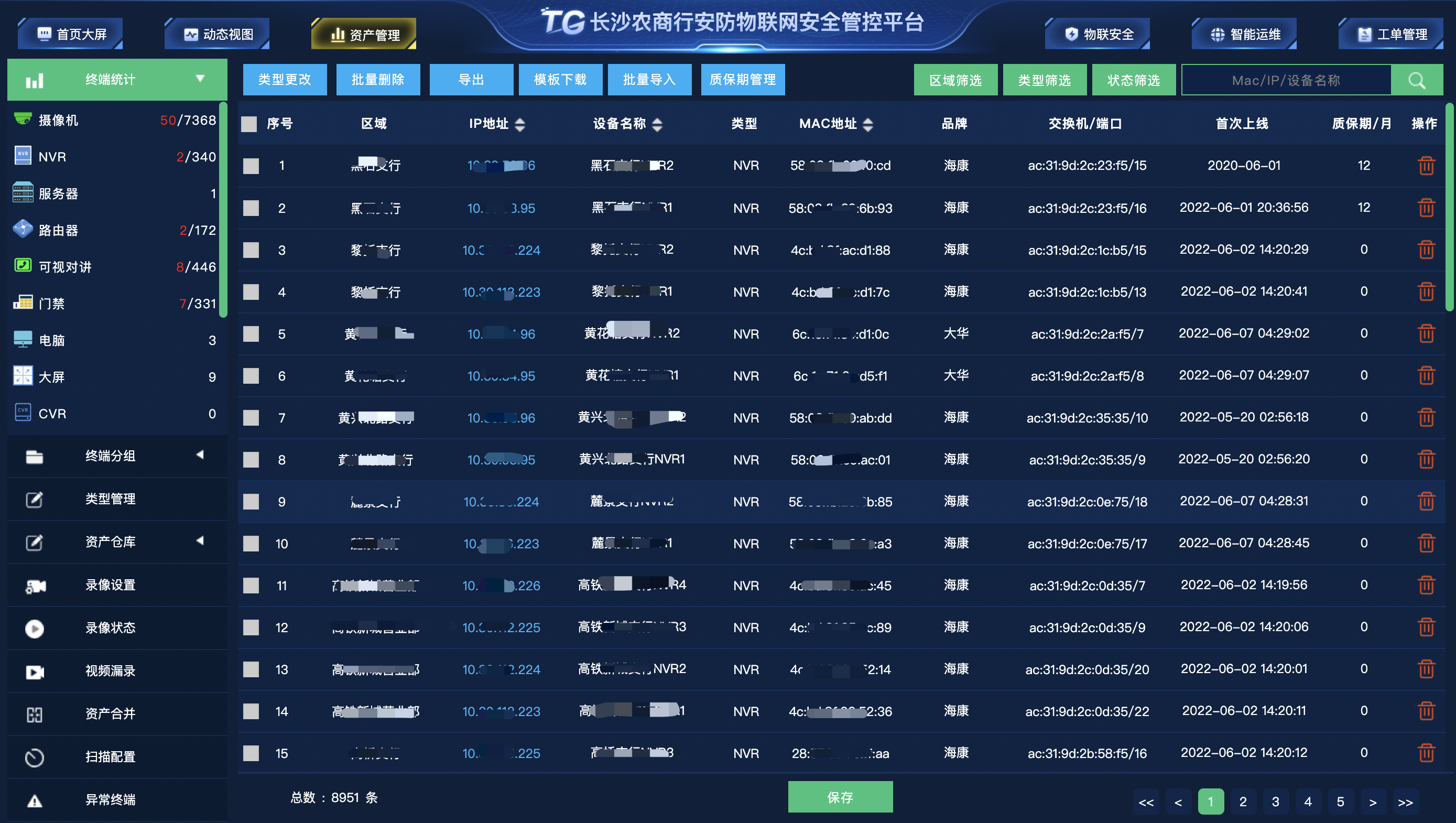
Task: Click the 录像设置 camera icon
Action: tap(35, 586)
